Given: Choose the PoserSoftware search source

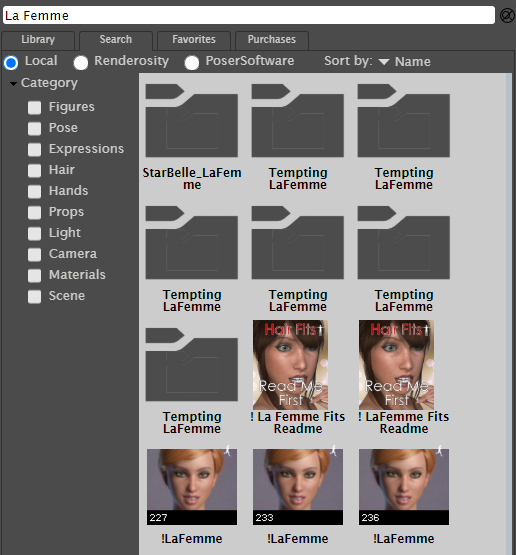Looking at the screenshot, I should pos(192,63).
